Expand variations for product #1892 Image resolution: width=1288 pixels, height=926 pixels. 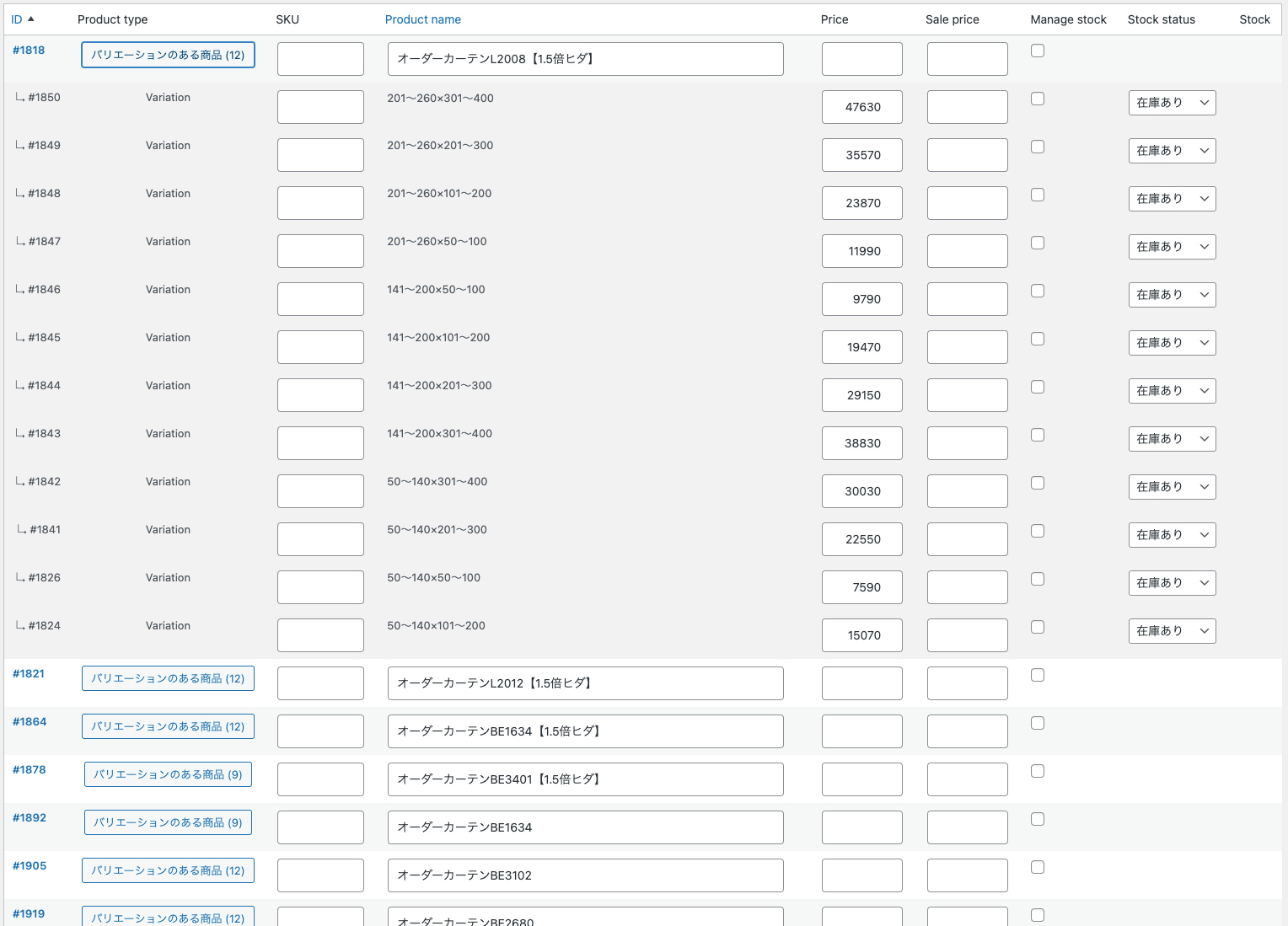168,822
